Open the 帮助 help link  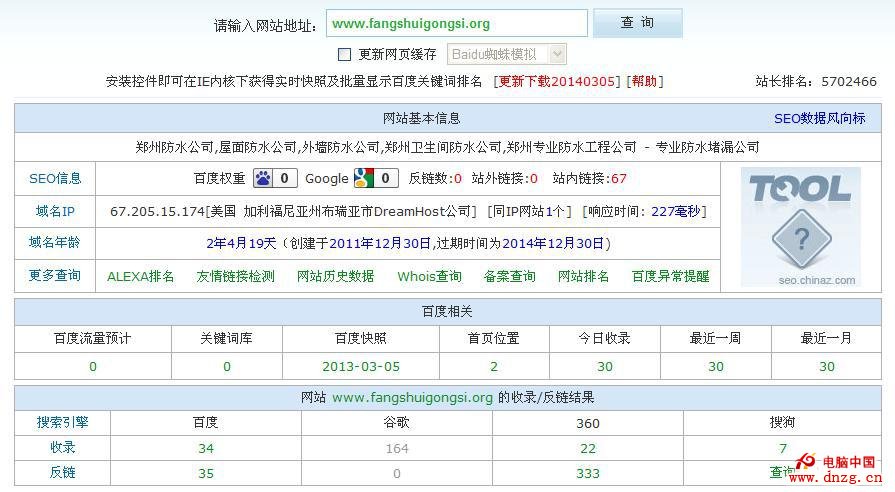645,82
